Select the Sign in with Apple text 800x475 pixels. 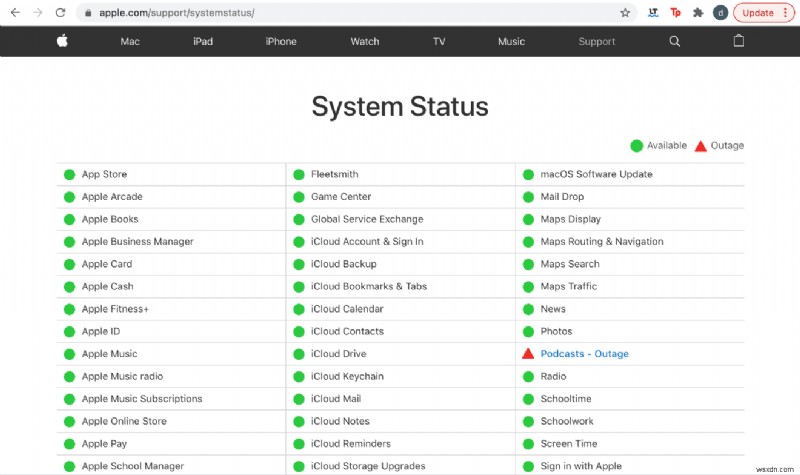coord(581,466)
